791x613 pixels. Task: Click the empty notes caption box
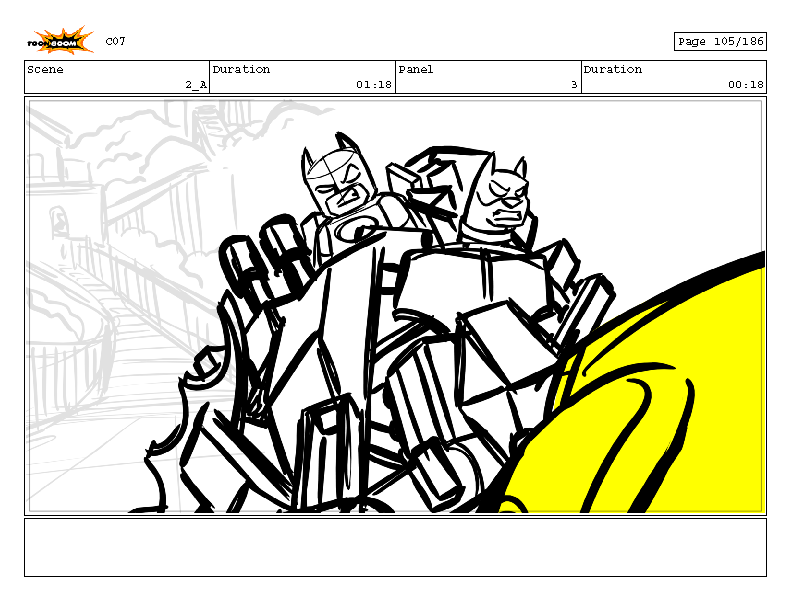[x=396, y=547]
